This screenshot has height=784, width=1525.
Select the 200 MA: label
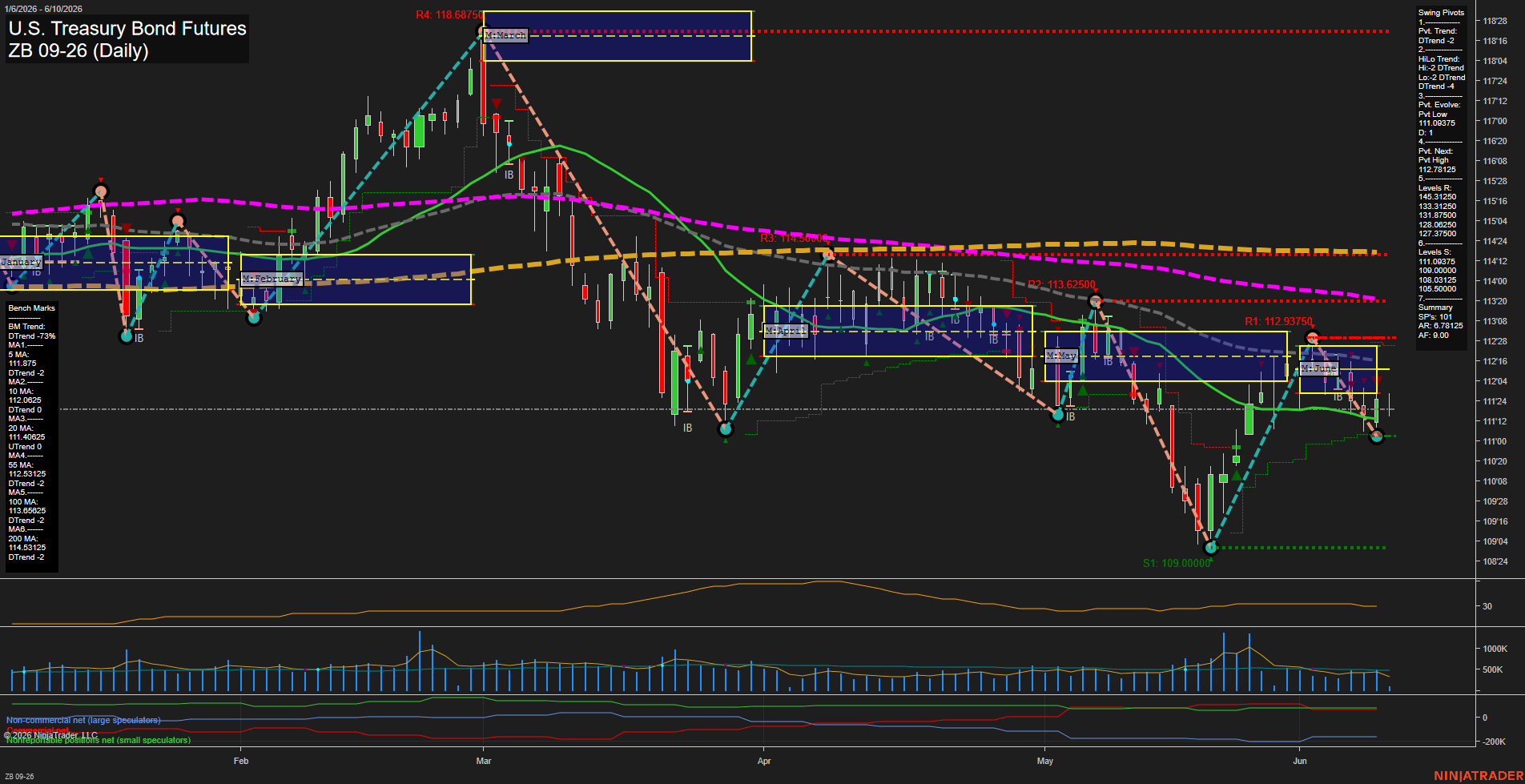[x=23, y=539]
